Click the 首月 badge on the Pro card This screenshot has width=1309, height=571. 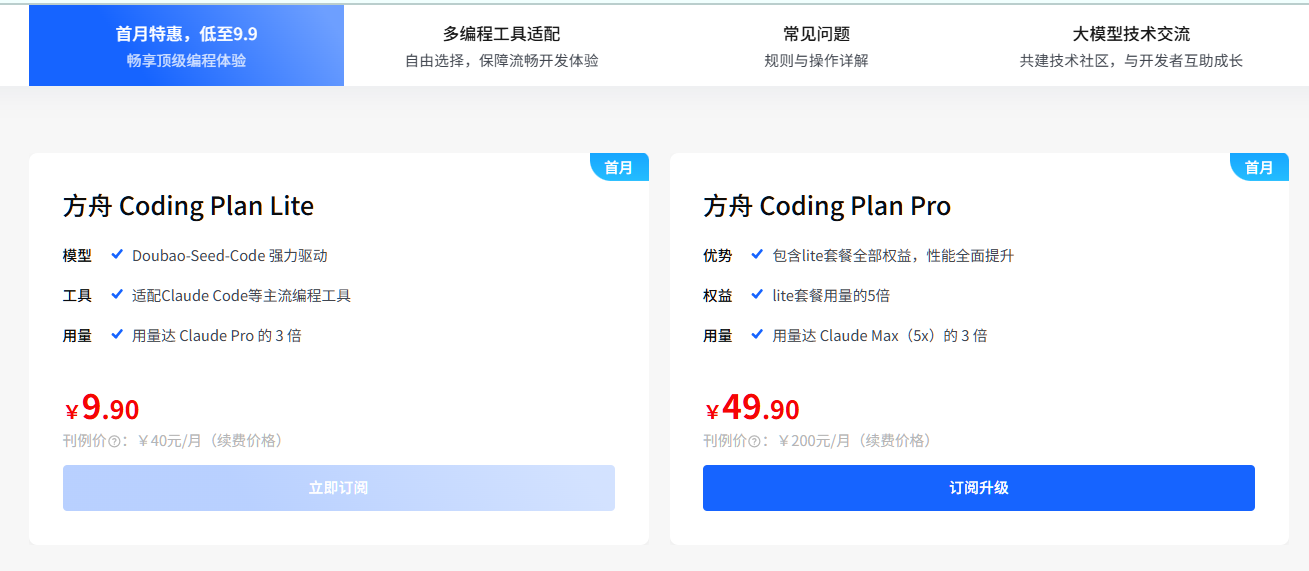pos(1259,167)
